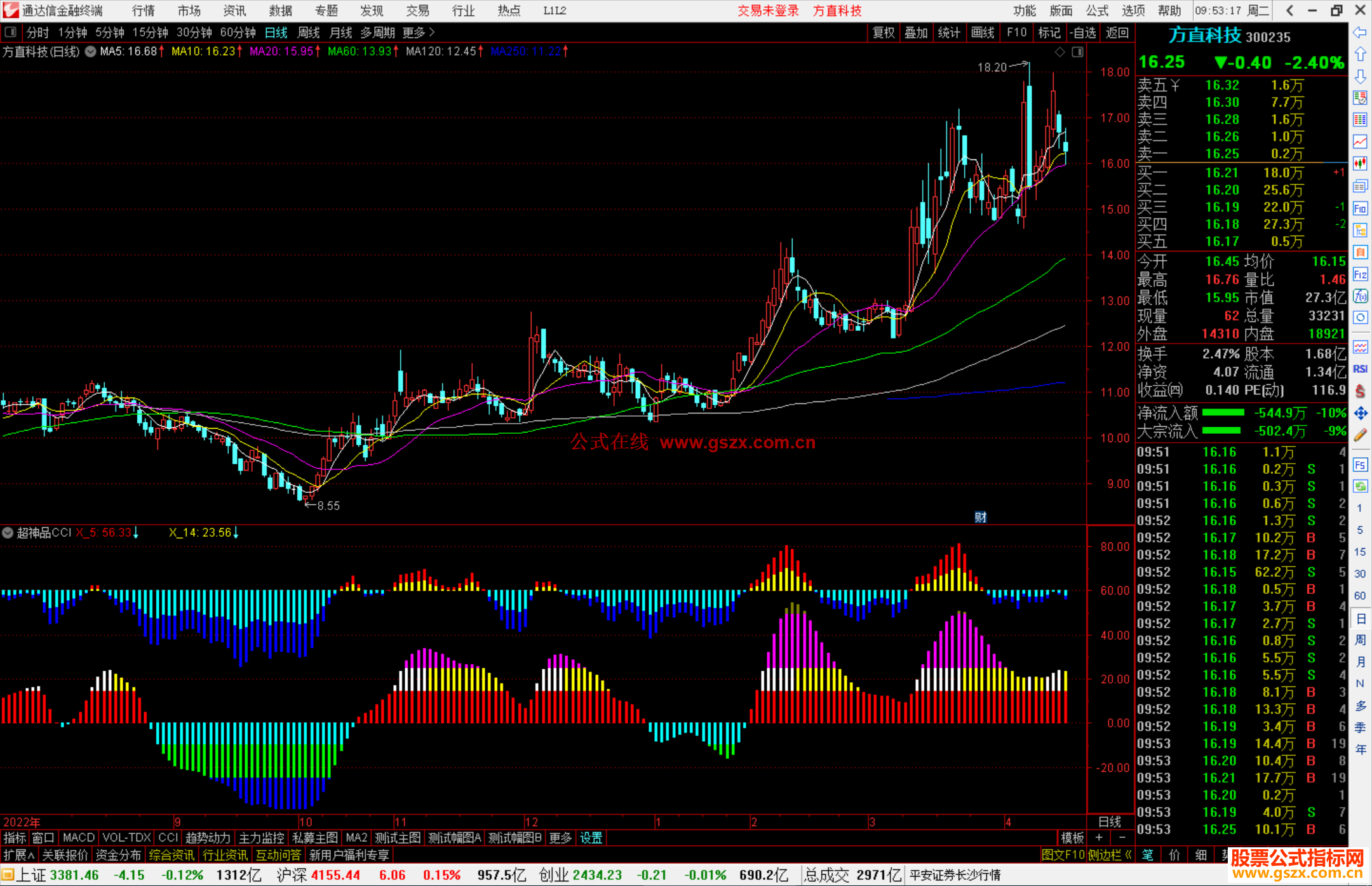Click the 设置 indicator settings link
1372x886 pixels.
(x=591, y=838)
